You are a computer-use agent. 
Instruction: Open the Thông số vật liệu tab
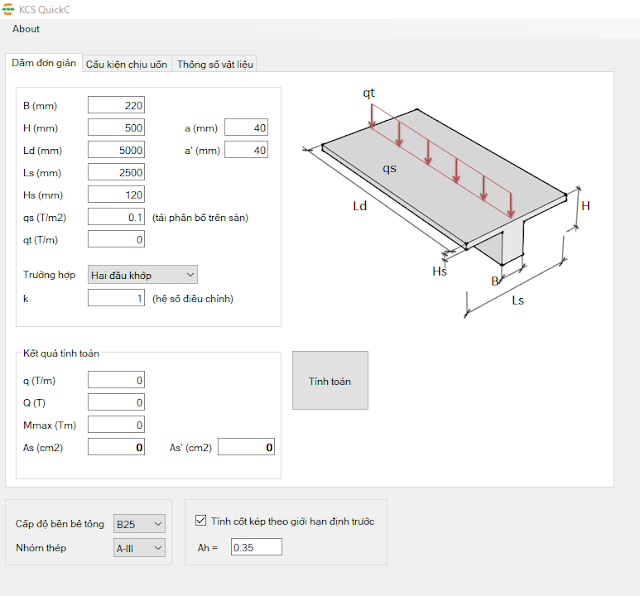tap(215, 64)
